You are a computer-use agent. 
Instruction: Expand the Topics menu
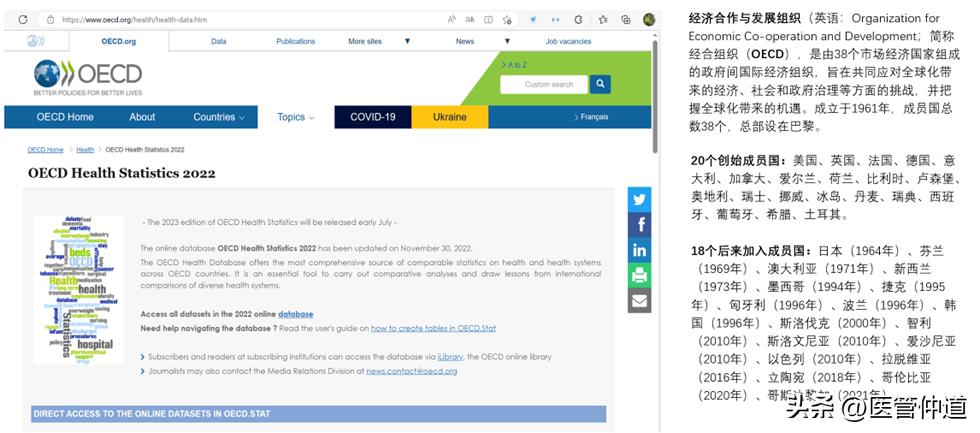point(296,117)
